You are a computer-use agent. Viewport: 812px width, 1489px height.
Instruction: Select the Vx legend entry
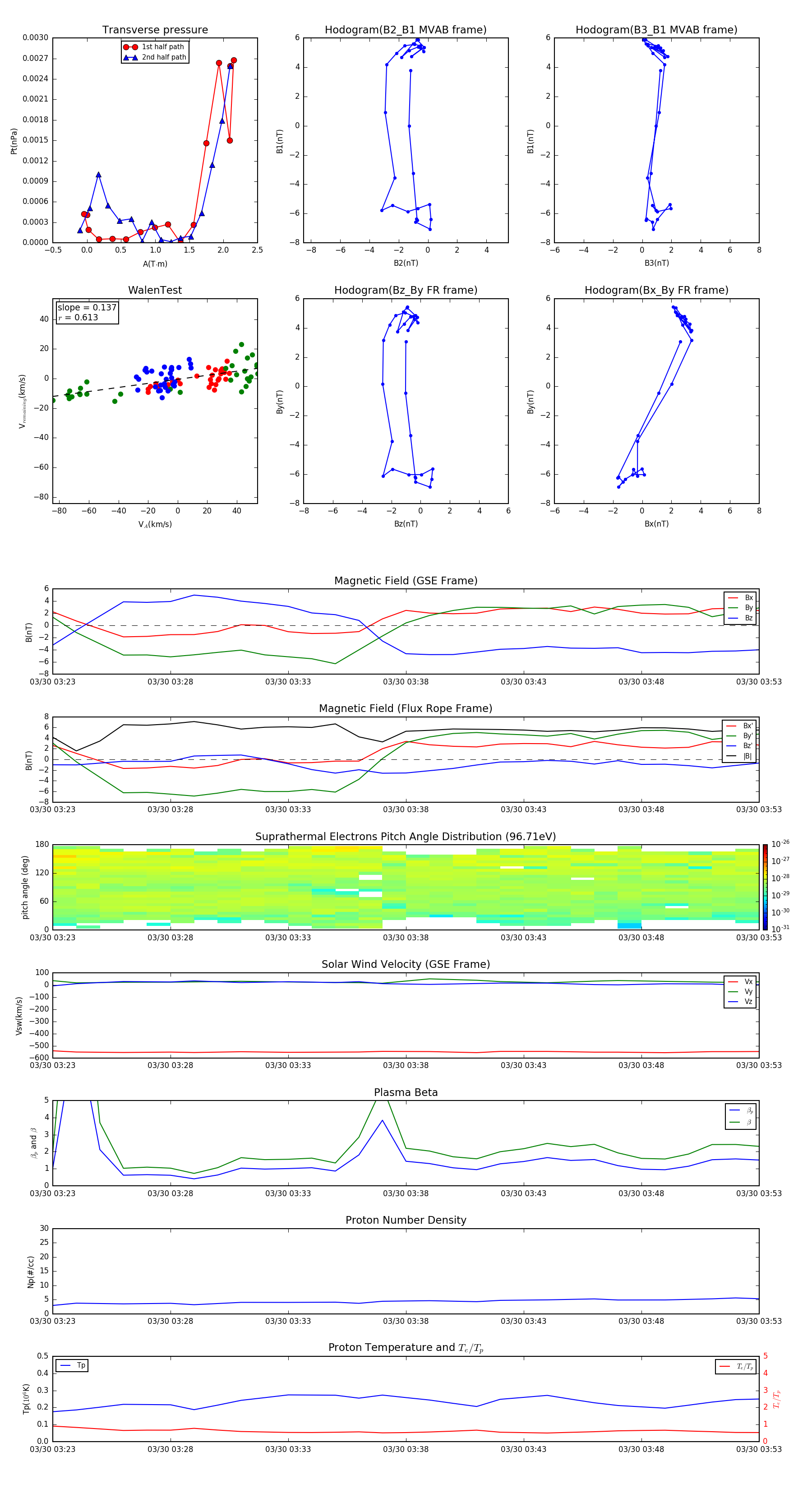[740, 981]
